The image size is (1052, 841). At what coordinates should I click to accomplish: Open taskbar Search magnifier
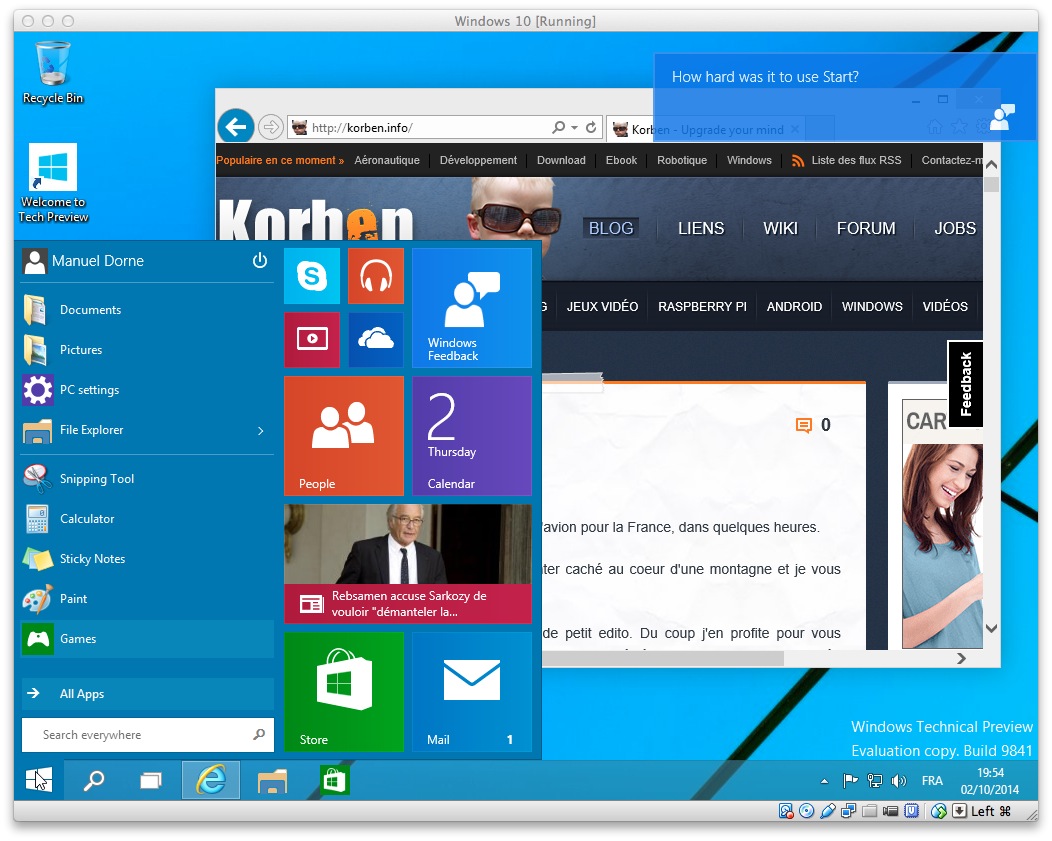tap(94, 780)
